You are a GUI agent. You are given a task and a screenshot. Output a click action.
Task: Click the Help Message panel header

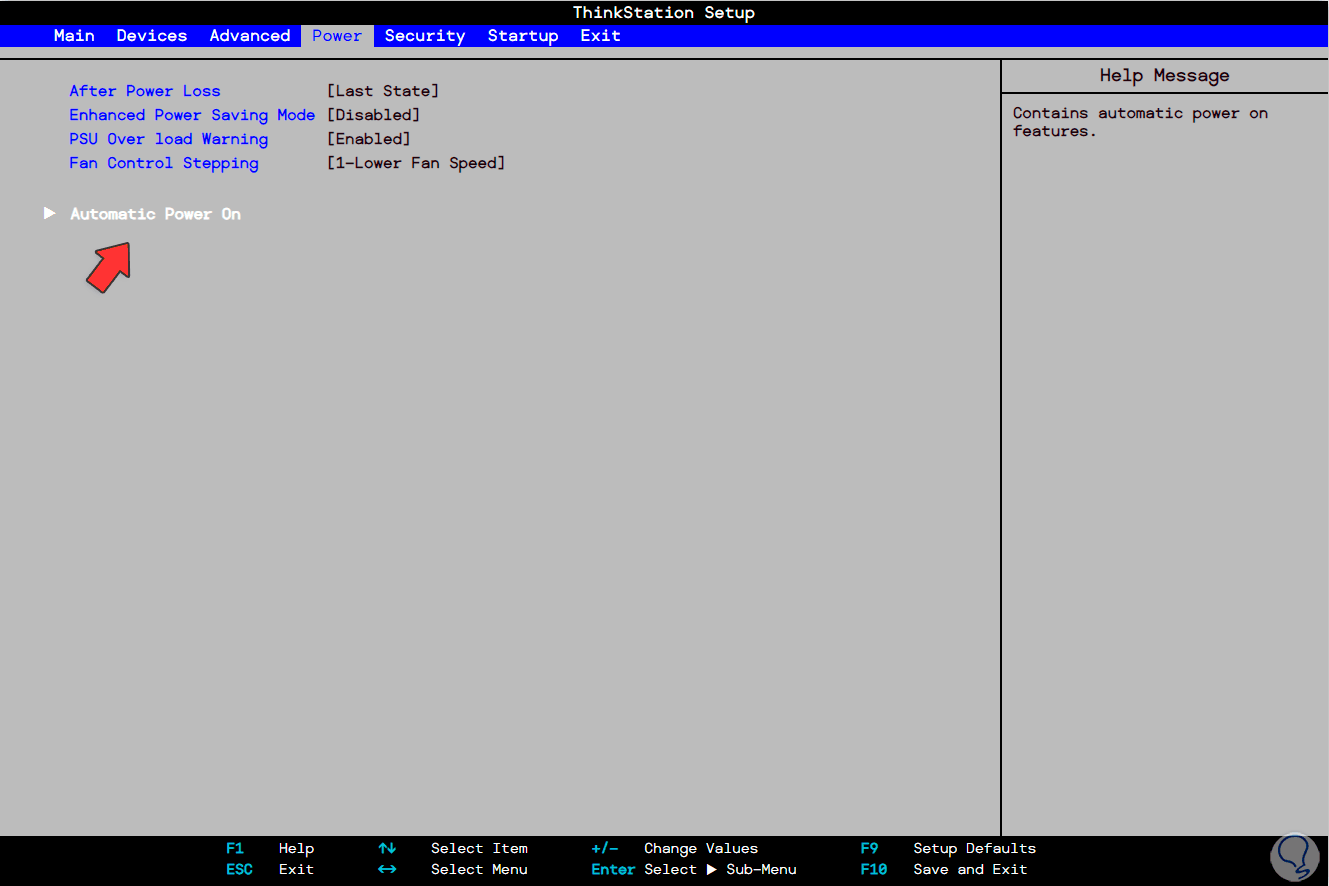point(1165,76)
